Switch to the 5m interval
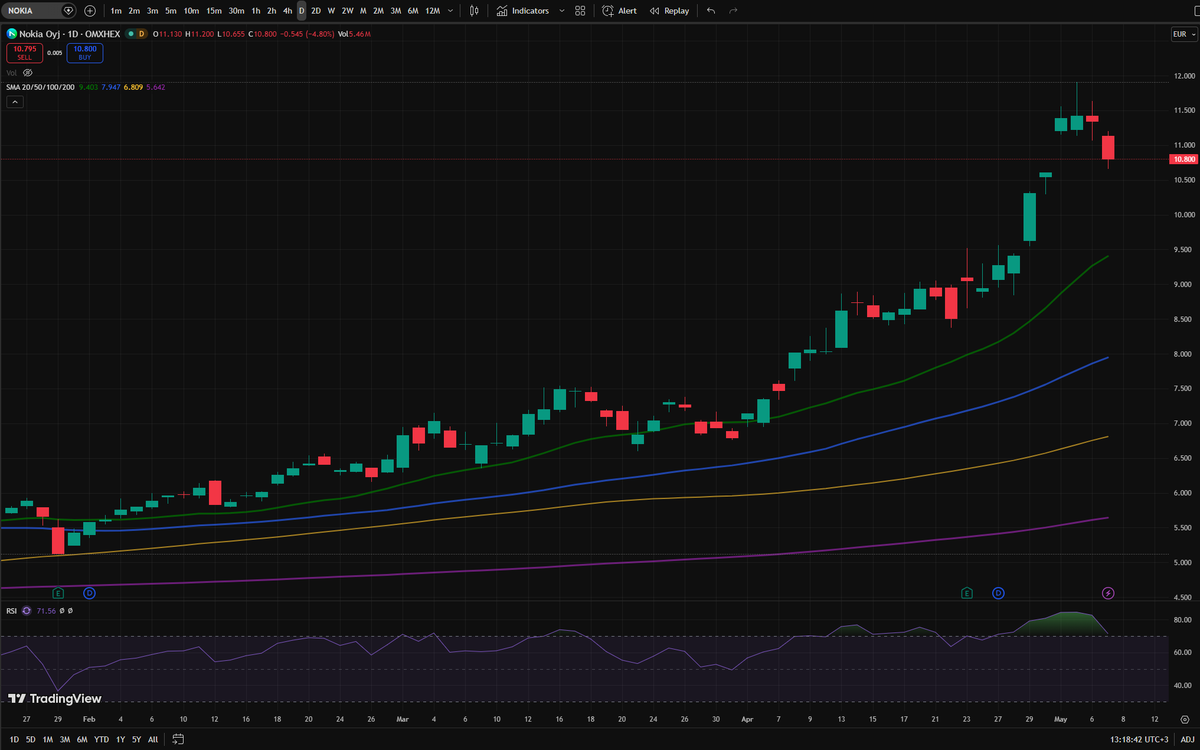 [x=170, y=10]
